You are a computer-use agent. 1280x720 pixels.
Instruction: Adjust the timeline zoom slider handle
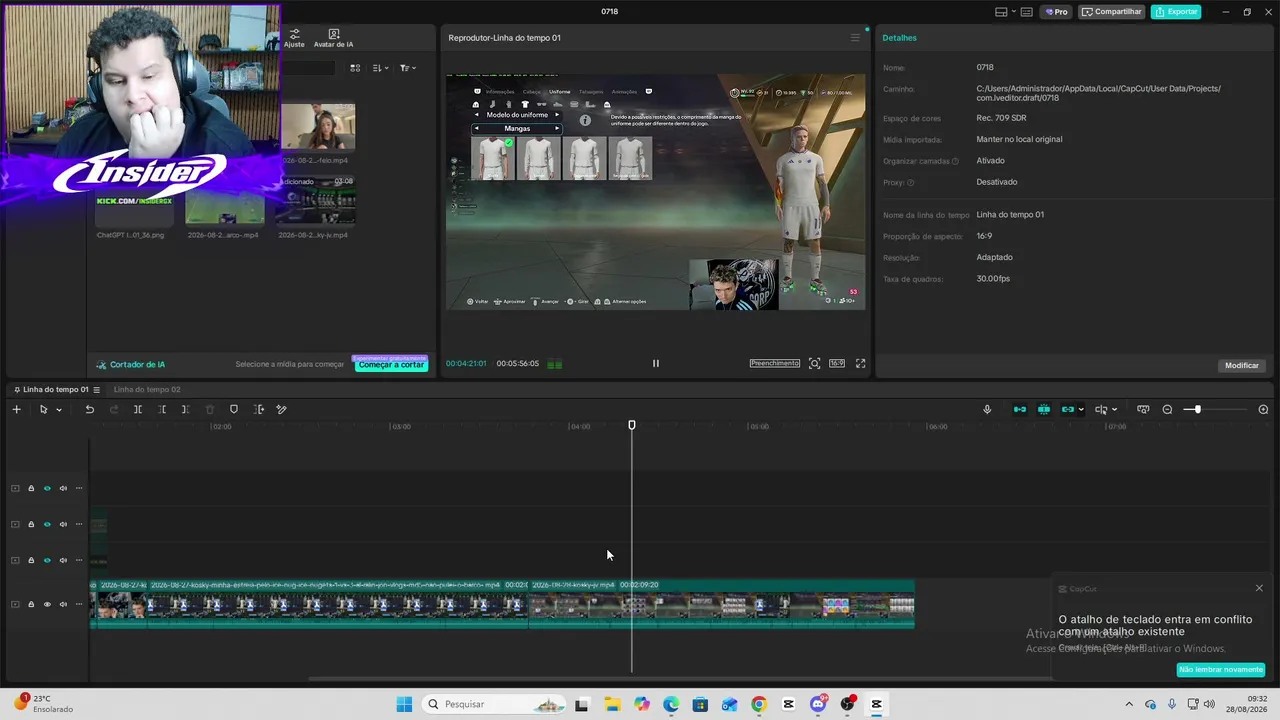(1197, 409)
